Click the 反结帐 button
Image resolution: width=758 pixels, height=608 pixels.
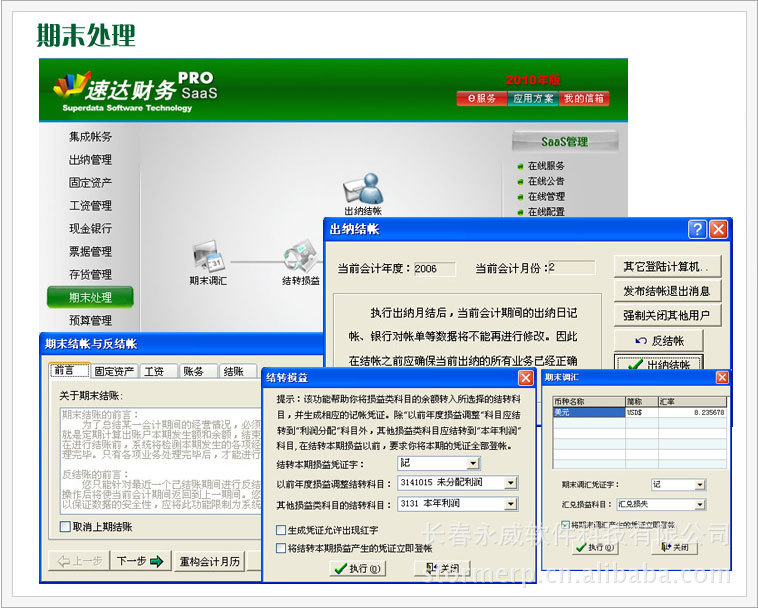[x=658, y=341]
